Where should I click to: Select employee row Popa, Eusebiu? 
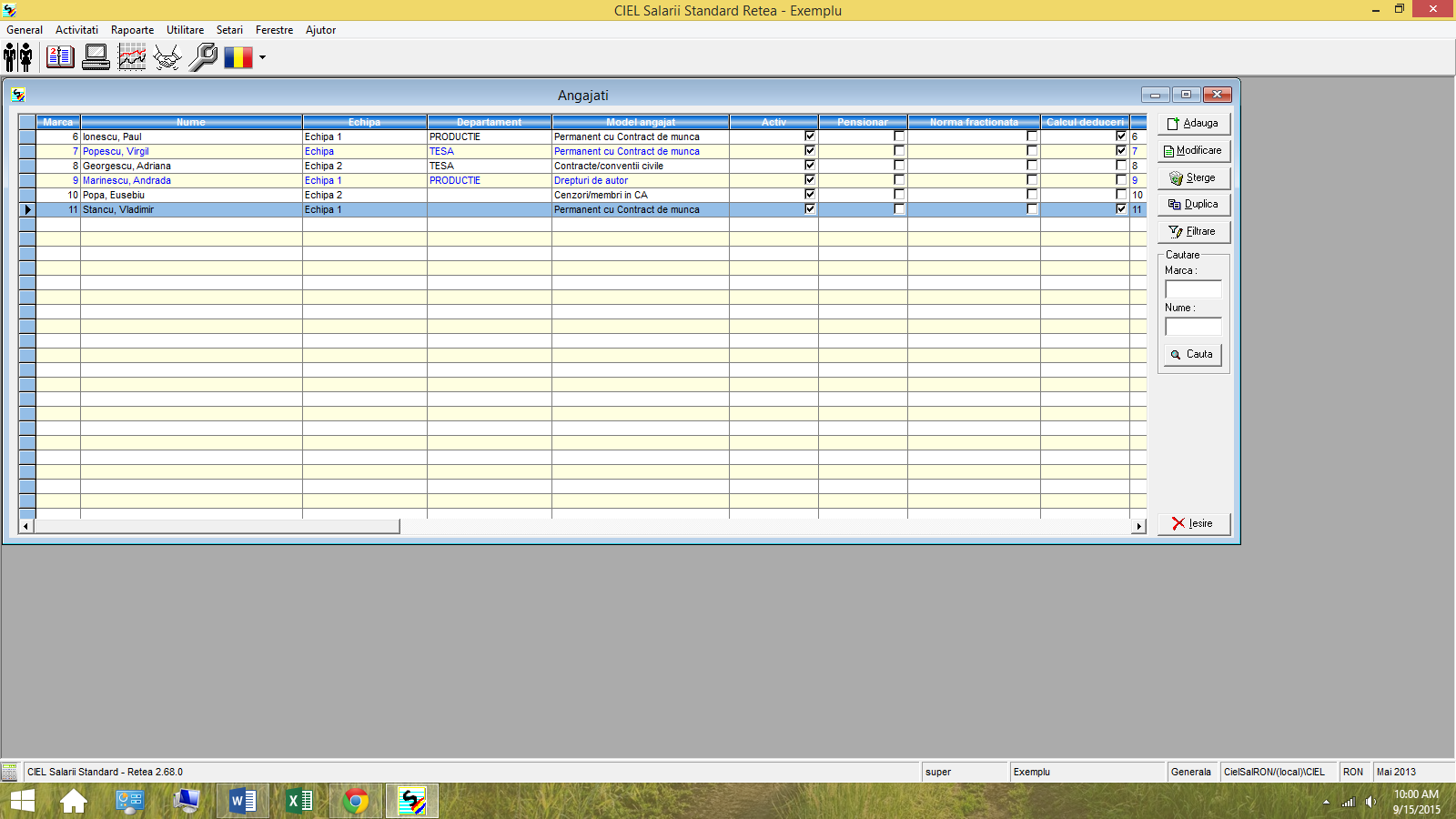tap(582, 195)
